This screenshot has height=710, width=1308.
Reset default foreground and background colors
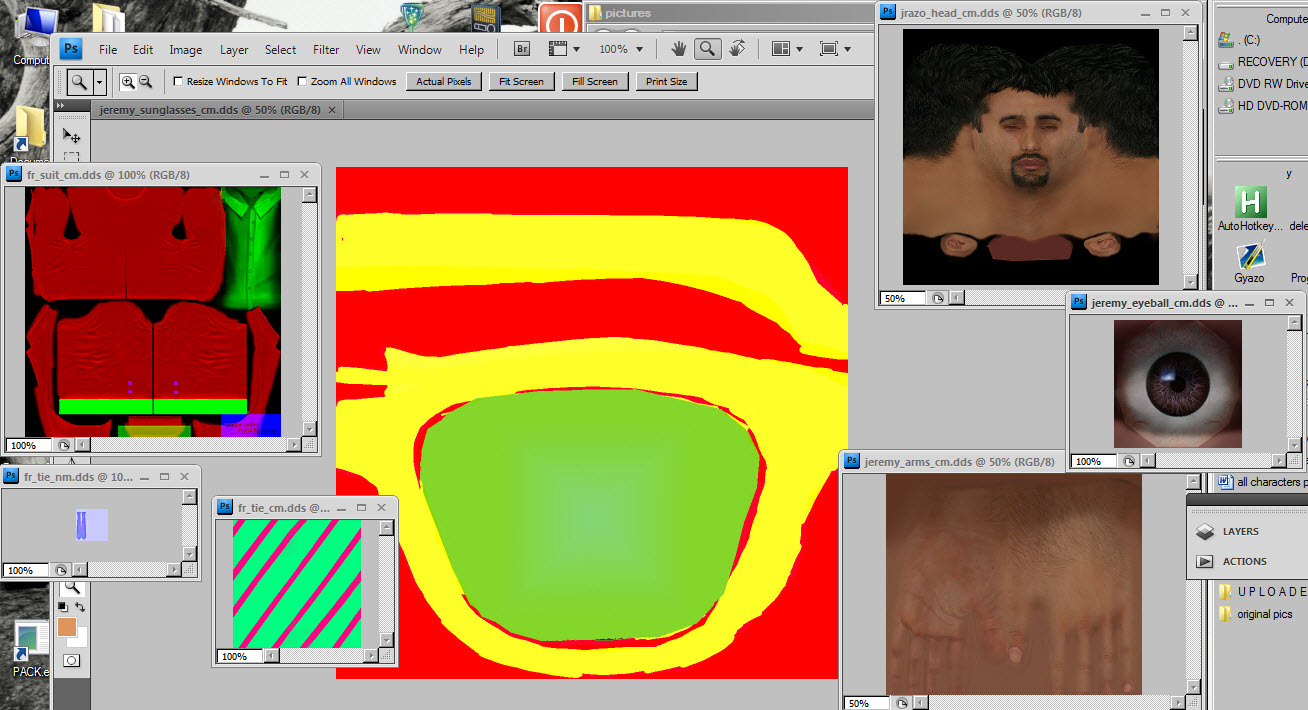[x=63, y=607]
